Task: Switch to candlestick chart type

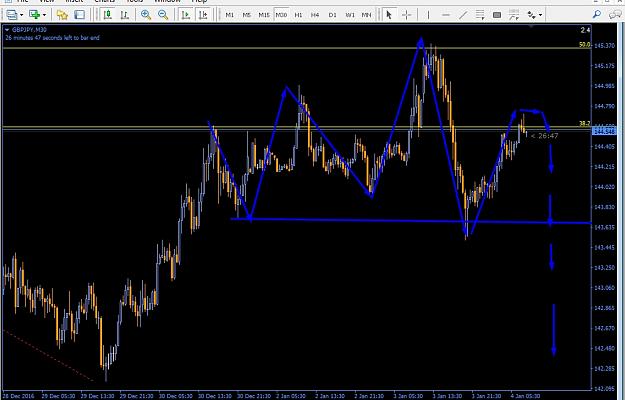Action: click(107, 15)
